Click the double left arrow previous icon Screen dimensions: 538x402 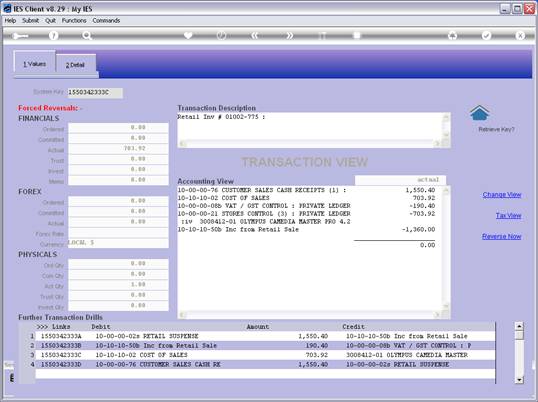255,35
